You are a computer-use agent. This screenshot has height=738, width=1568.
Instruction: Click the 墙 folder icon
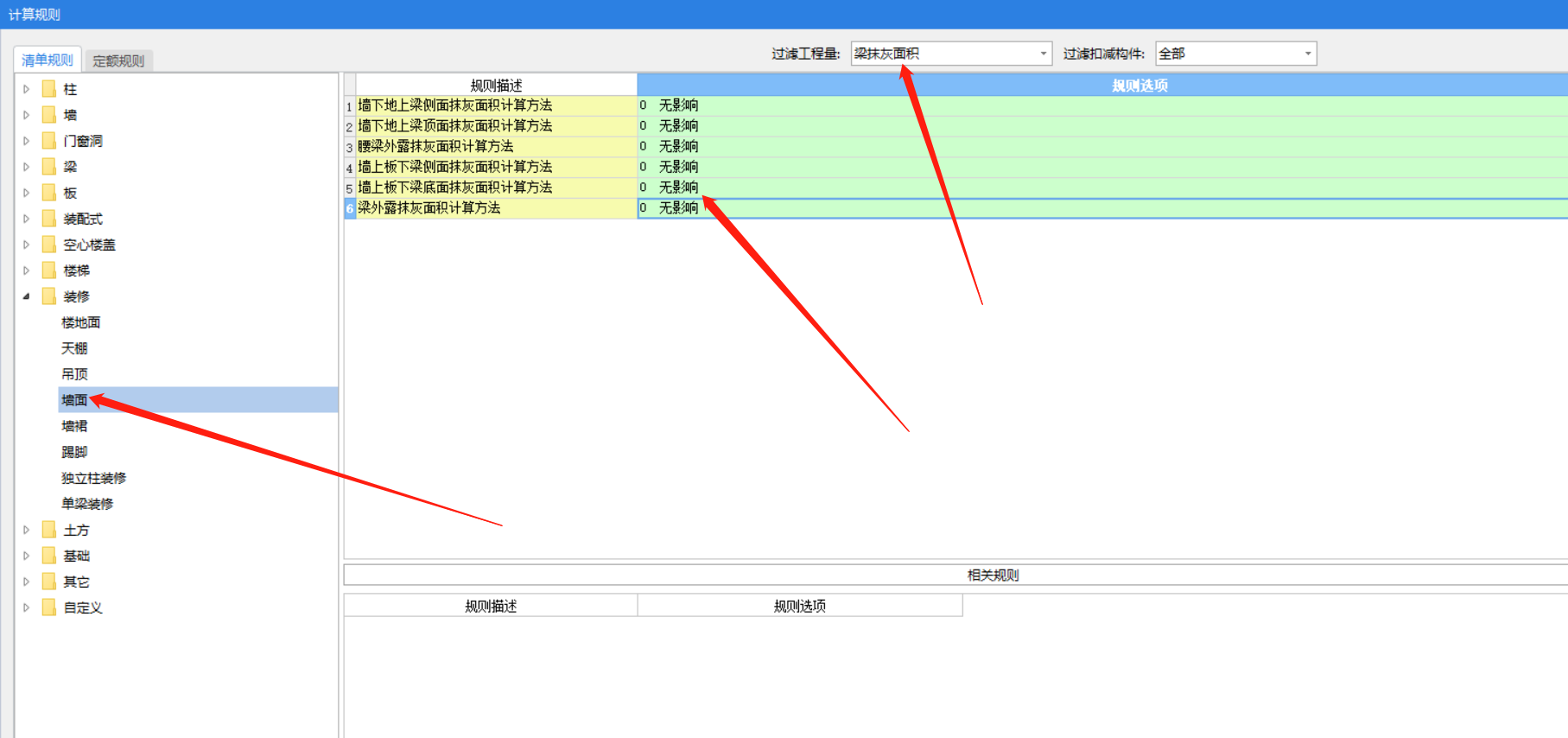pos(49,115)
